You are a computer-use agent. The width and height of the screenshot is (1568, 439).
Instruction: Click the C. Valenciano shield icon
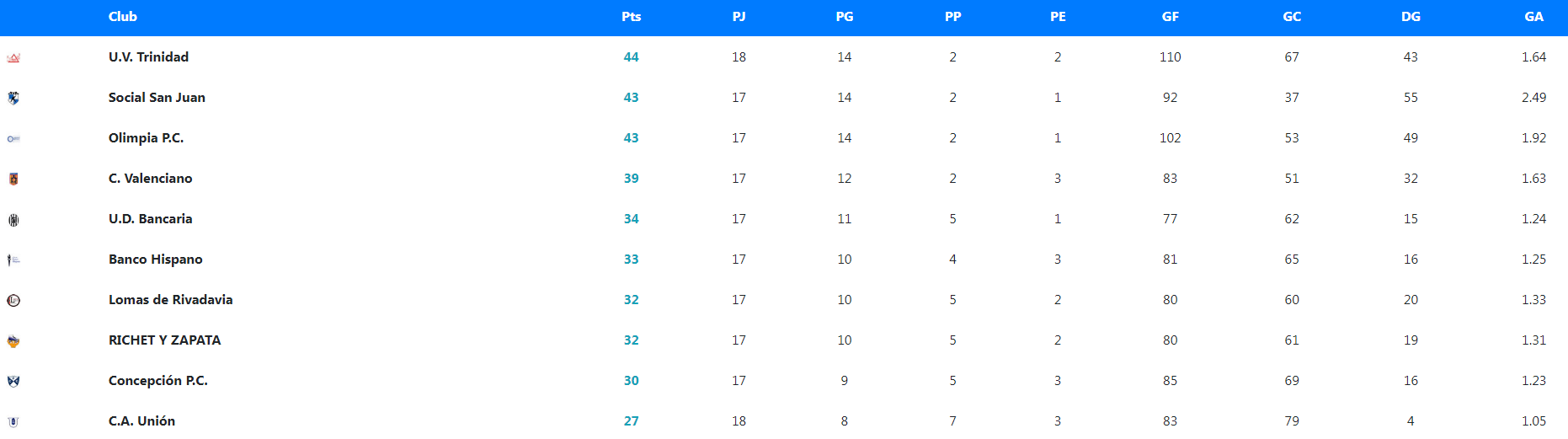tap(13, 179)
